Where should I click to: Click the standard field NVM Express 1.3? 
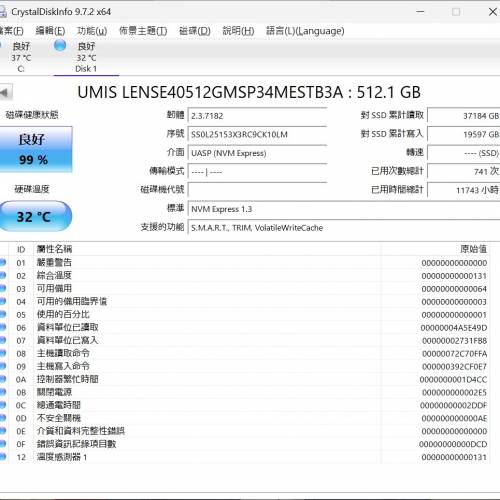344,209
